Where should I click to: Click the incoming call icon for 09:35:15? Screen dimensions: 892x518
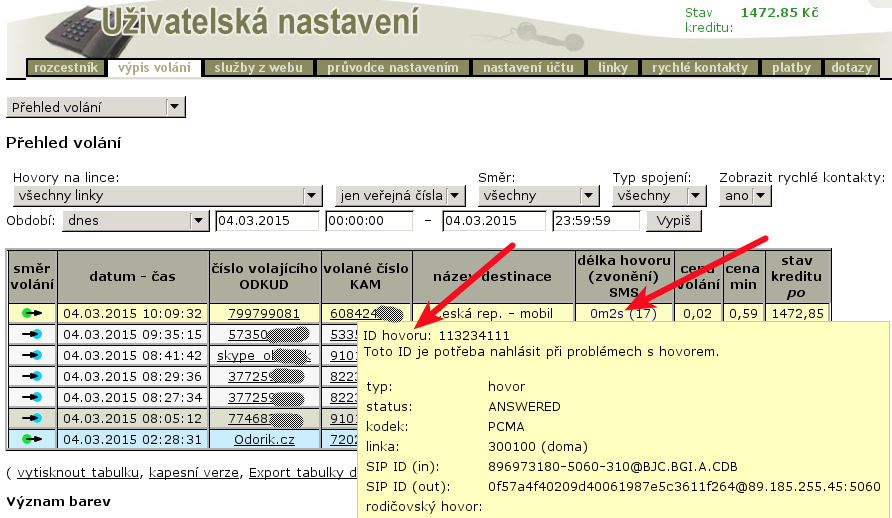click(32, 334)
